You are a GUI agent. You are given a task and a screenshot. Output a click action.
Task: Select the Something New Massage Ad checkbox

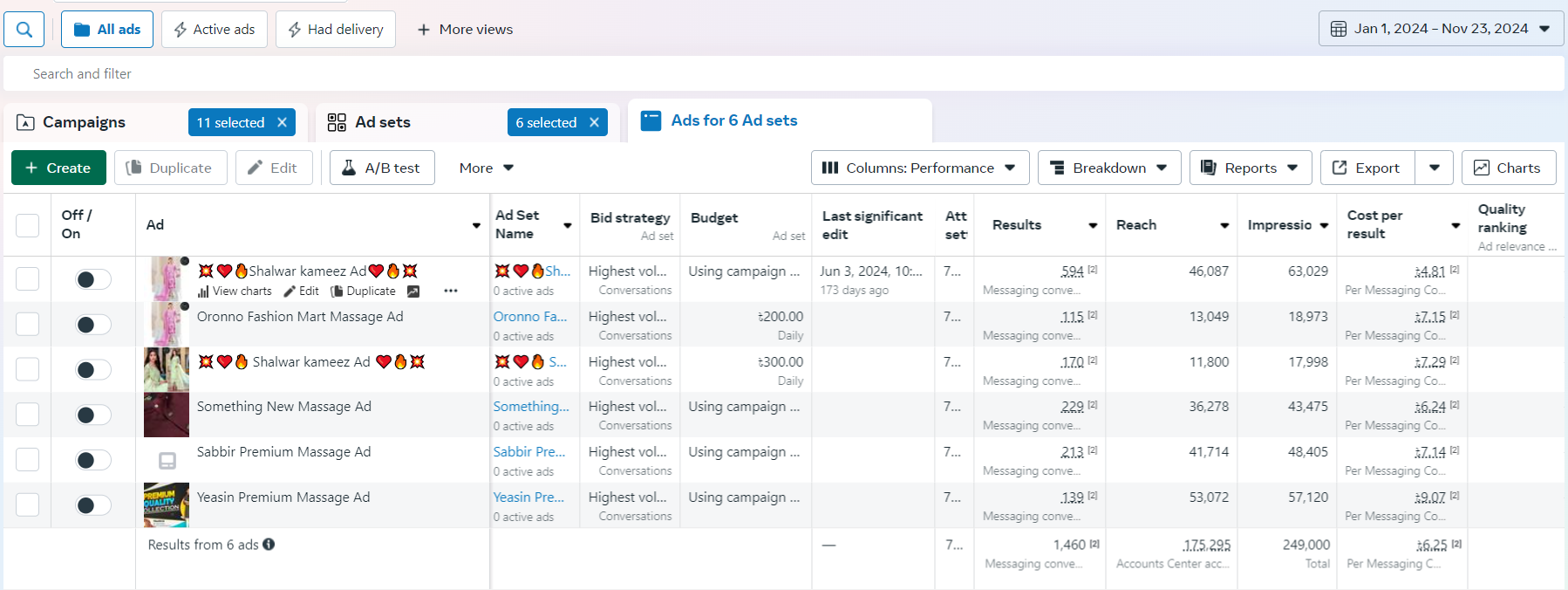coord(28,415)
